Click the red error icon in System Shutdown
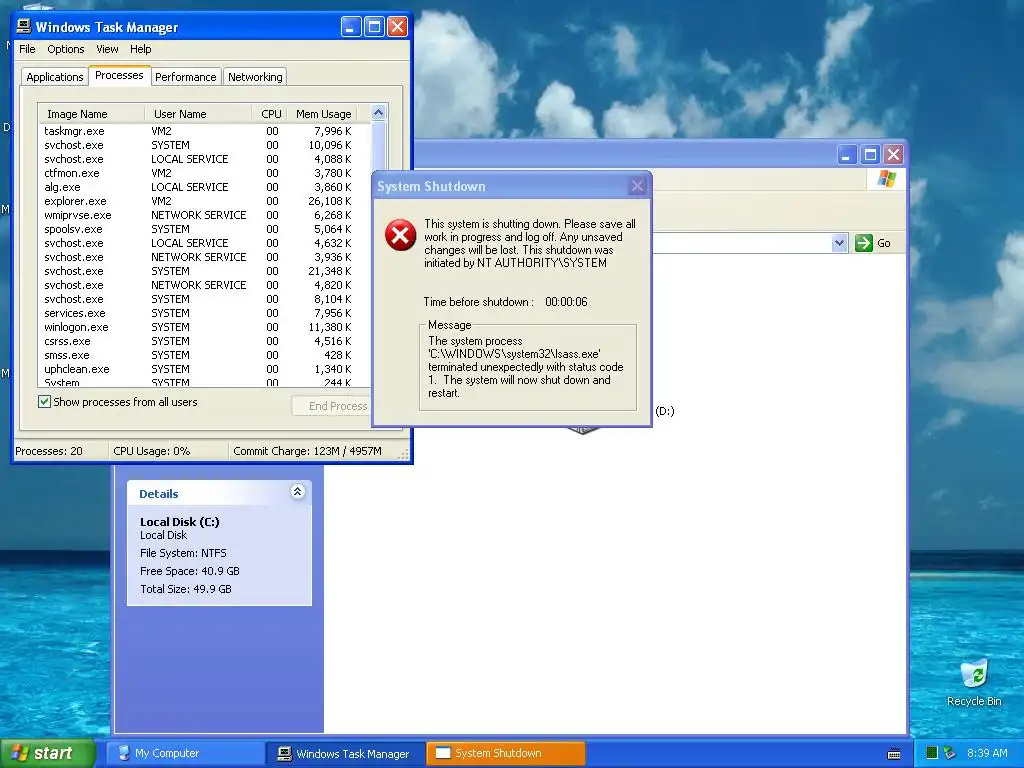Screen dimensions: 1024x768 (400, 235)
